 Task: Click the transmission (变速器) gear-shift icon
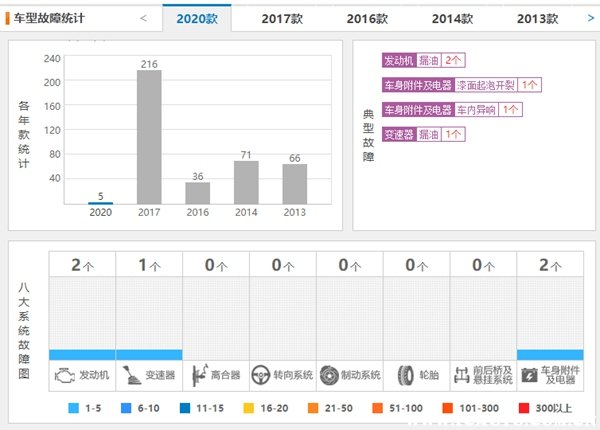129,375
